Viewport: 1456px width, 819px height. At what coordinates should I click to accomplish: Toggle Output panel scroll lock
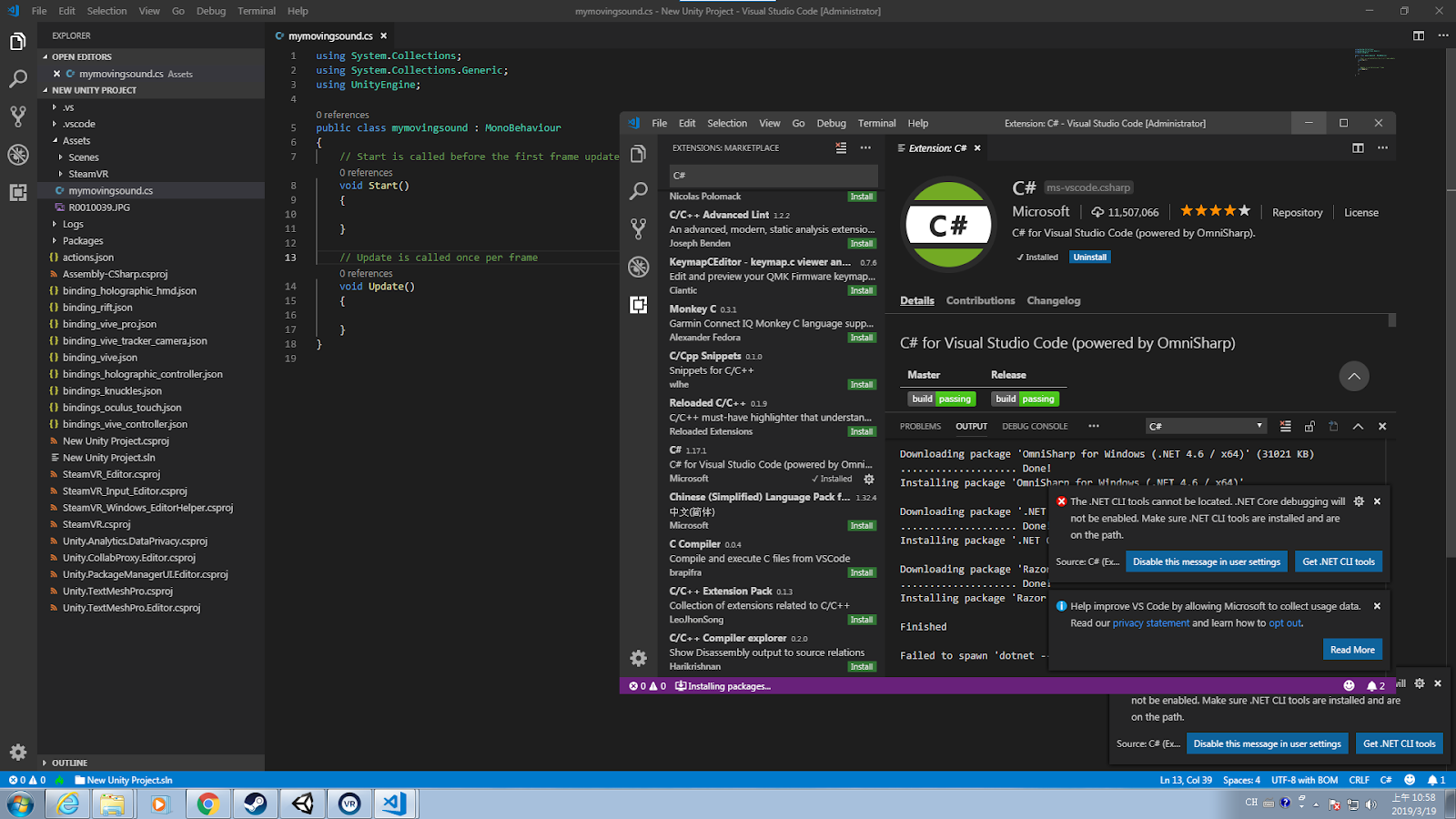point(1309,426)
